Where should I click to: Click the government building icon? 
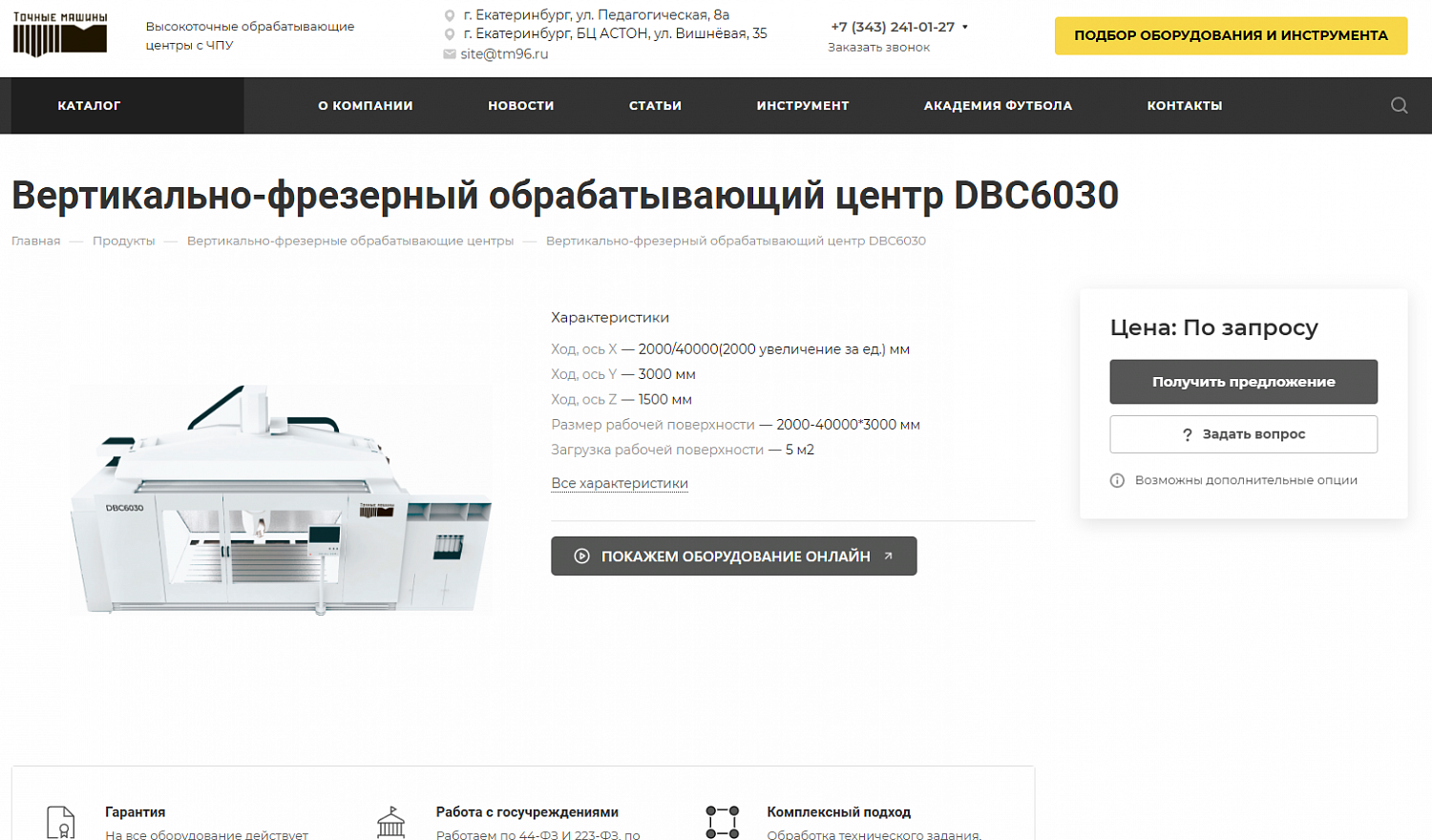(x=391, y=822)
